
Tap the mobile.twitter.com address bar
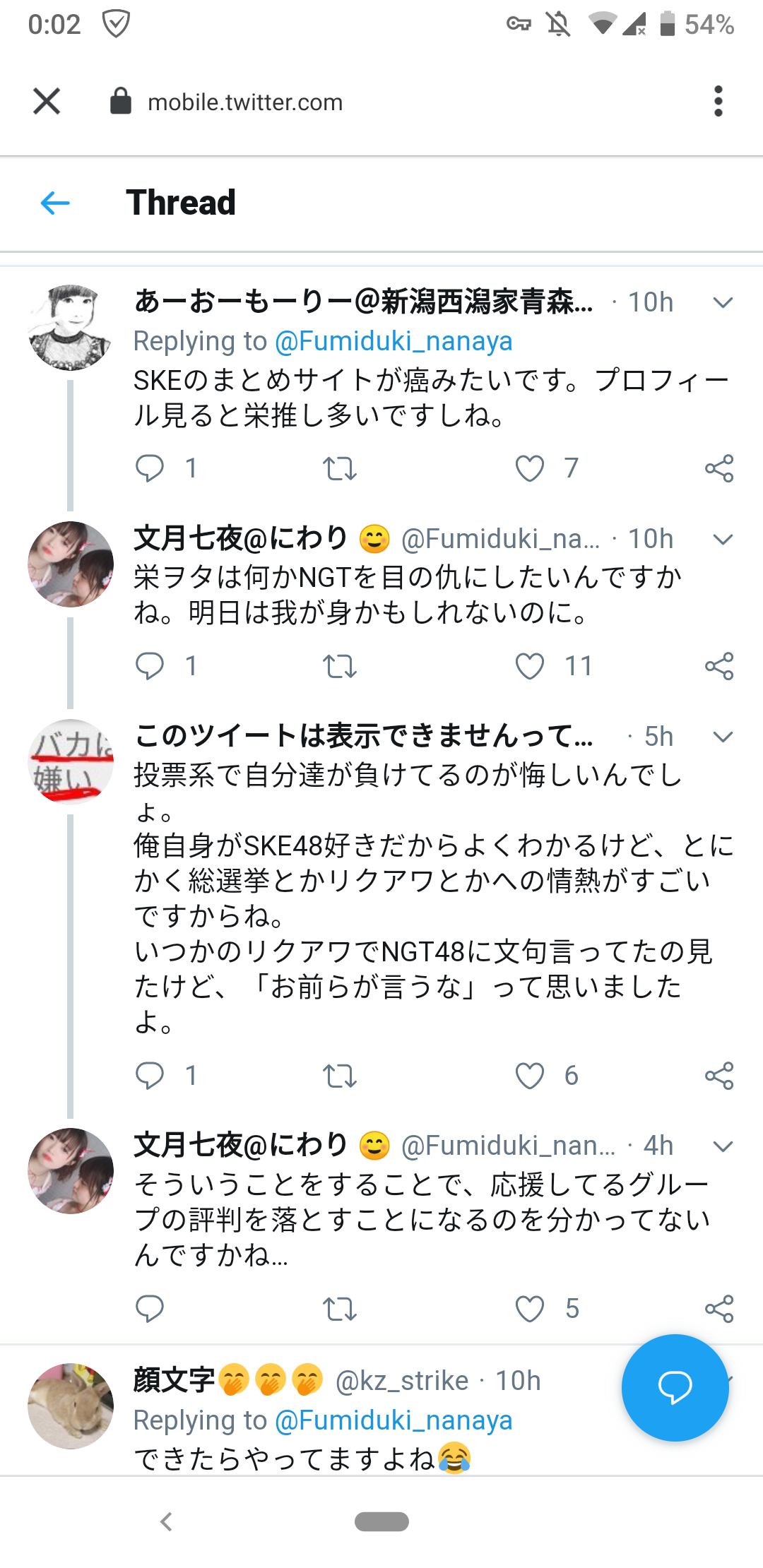point(245,102)
